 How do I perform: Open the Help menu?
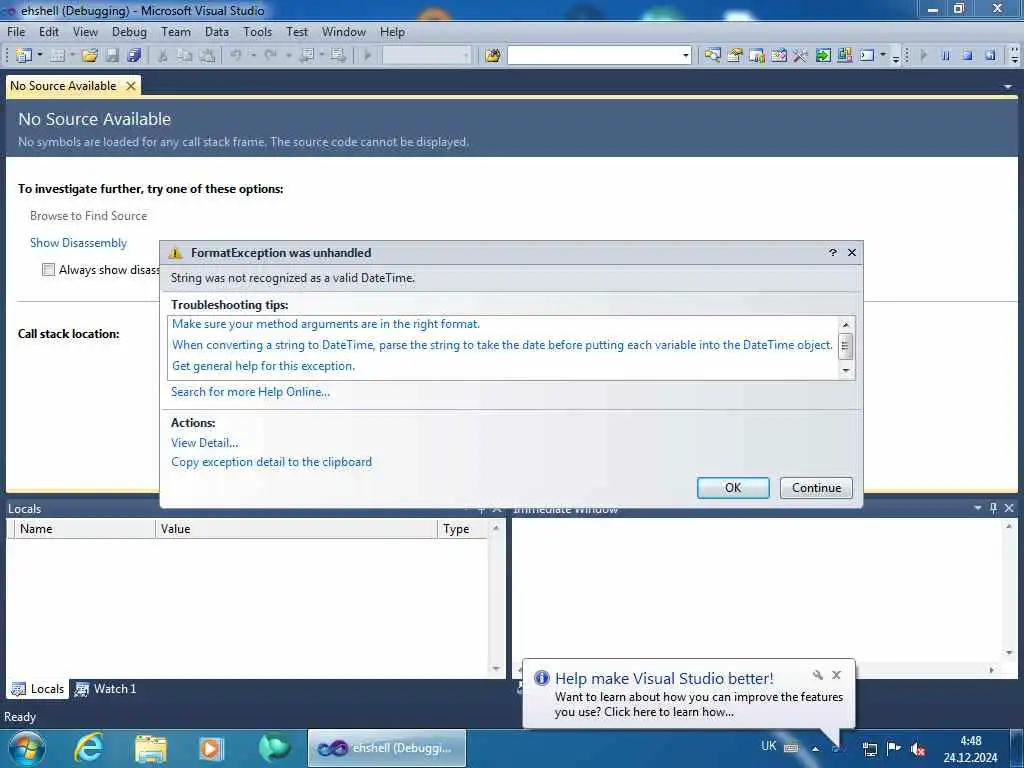point(392,31)
